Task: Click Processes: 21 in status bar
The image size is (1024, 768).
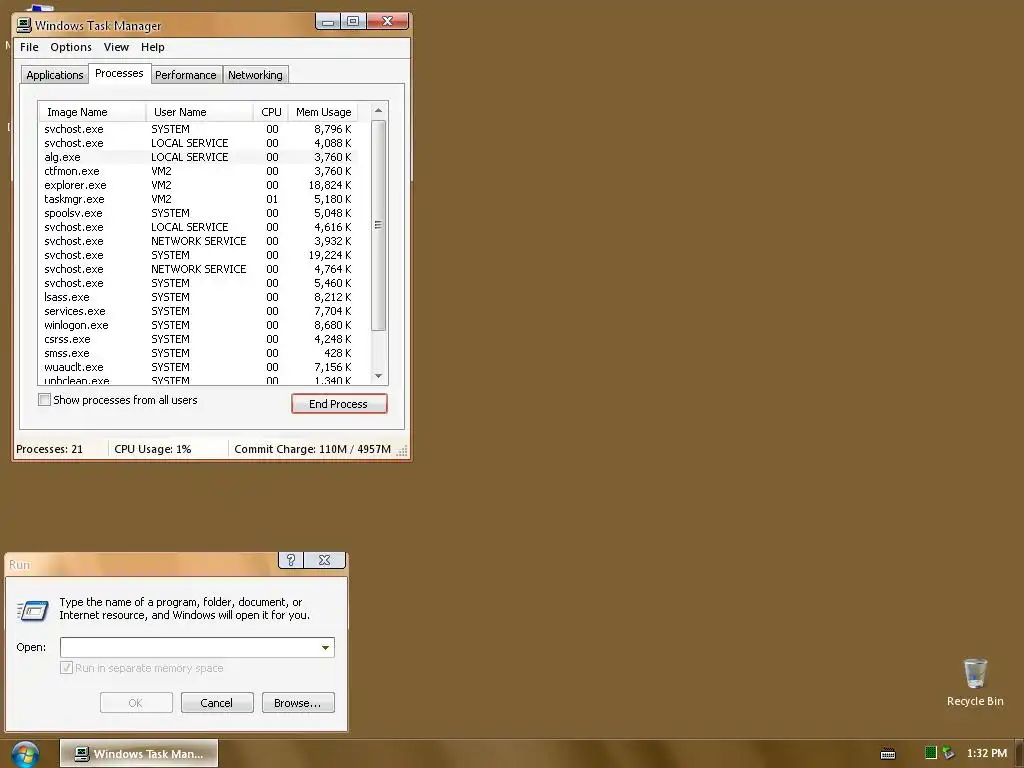Action: coord(50,449)
